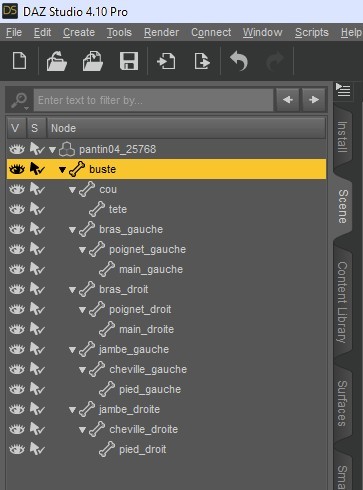This screenshot has height=490, width=363.
Task: Toggle visibility of the buste bone
Action: pyautogui.click(x=17, y=169)
